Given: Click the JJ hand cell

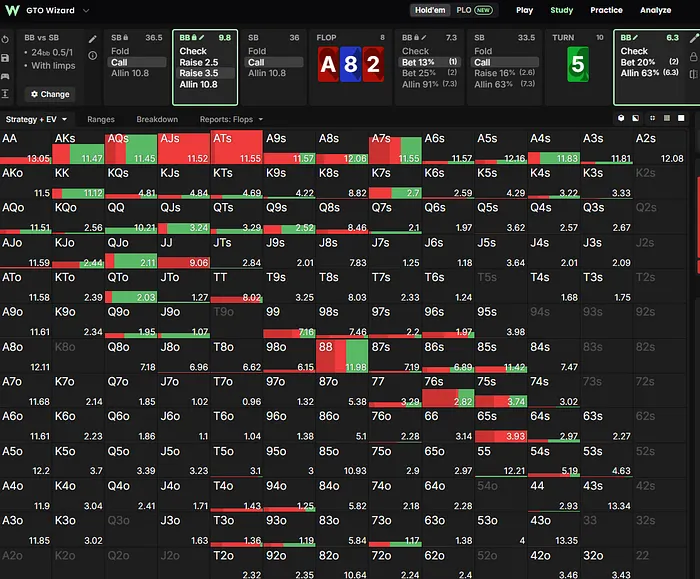Looking at the screenshot, I should (x=184, y=252).
